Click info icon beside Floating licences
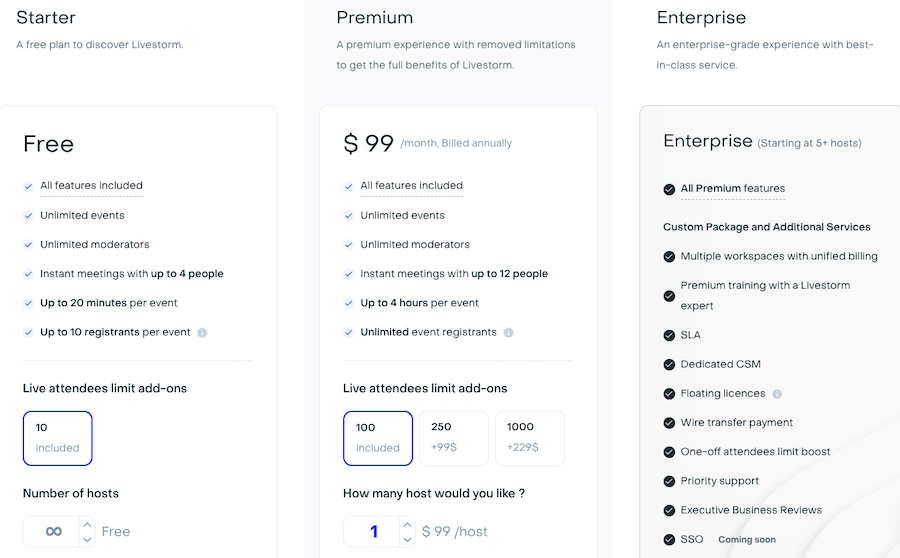The width and height of the screenshot is (900, 558). [x=777, y=394]
